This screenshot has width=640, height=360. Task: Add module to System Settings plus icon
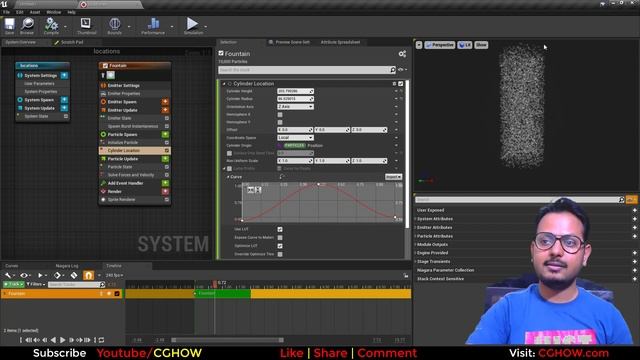point(64,76)
